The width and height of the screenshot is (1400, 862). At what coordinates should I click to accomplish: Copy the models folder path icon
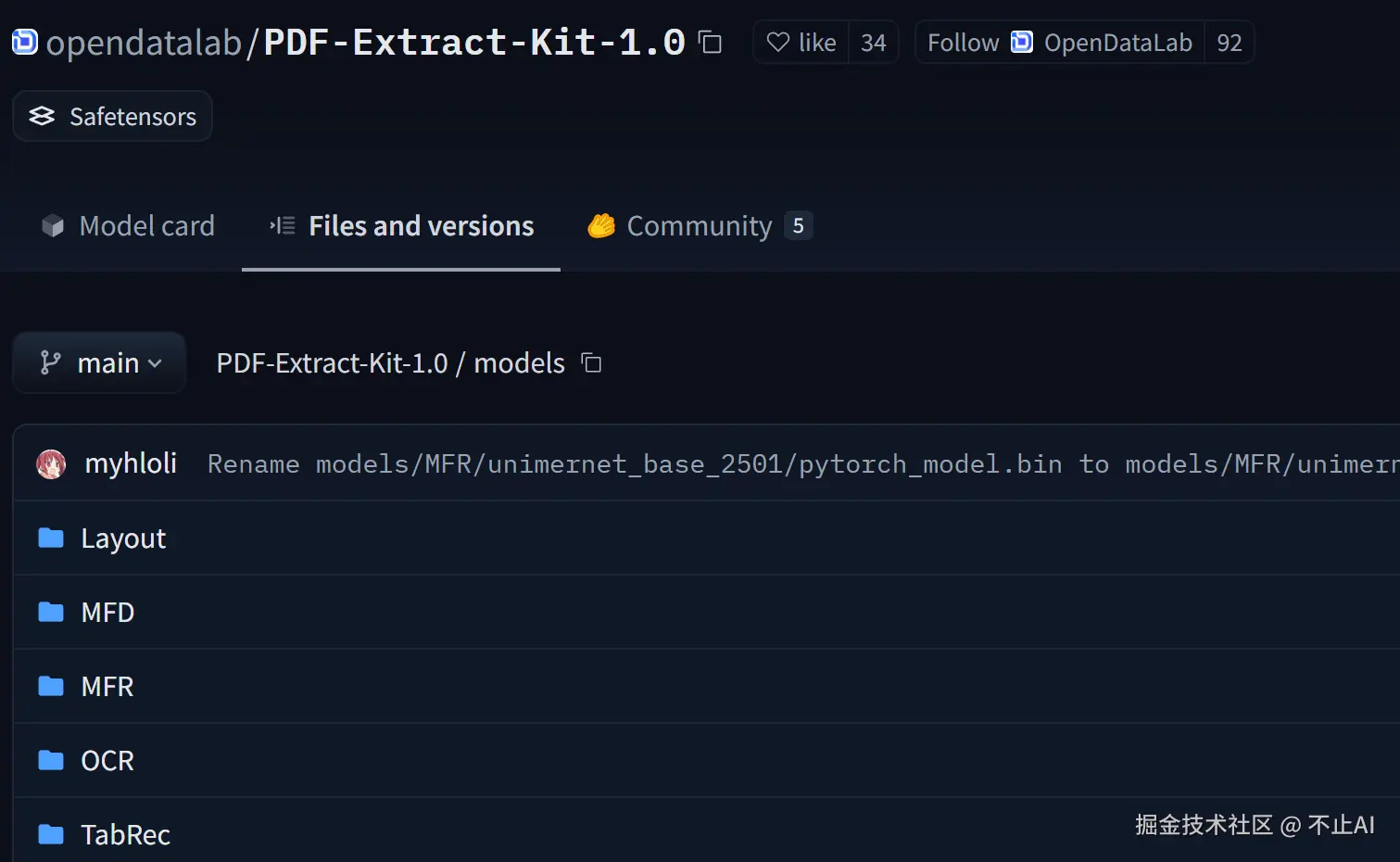pyautogui.click(x=591, y=363)
